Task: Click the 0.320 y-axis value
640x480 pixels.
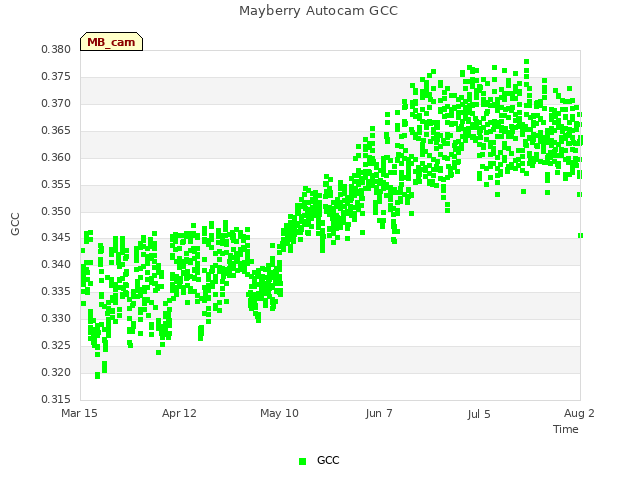Action: coord(56,372)
